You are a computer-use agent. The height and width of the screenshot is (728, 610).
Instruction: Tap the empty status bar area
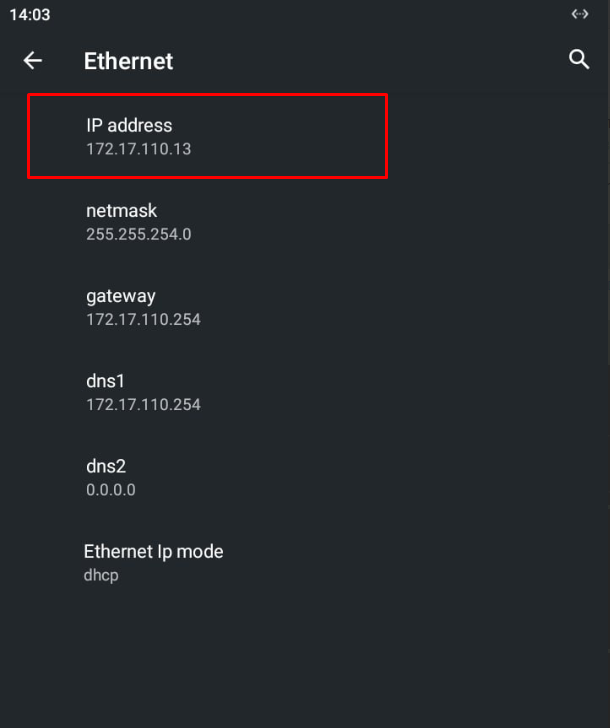pos(300,15)
